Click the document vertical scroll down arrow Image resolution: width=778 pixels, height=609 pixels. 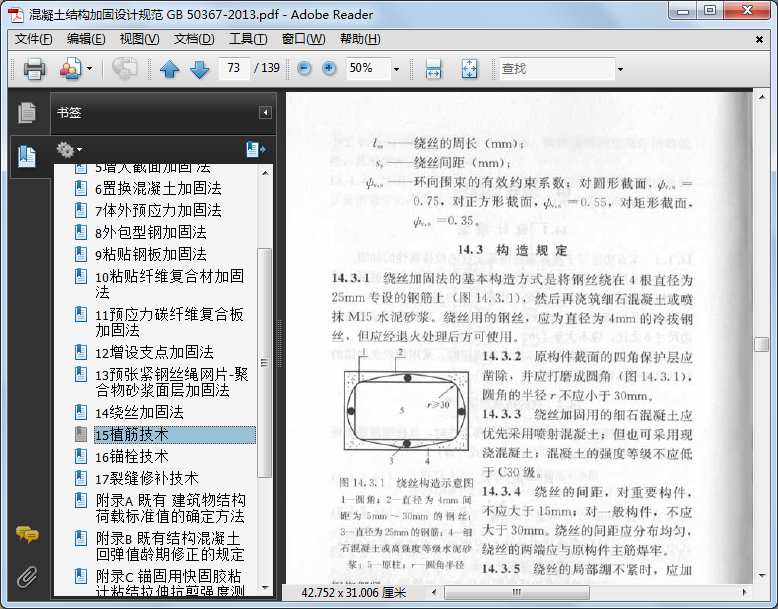[762, 576]
